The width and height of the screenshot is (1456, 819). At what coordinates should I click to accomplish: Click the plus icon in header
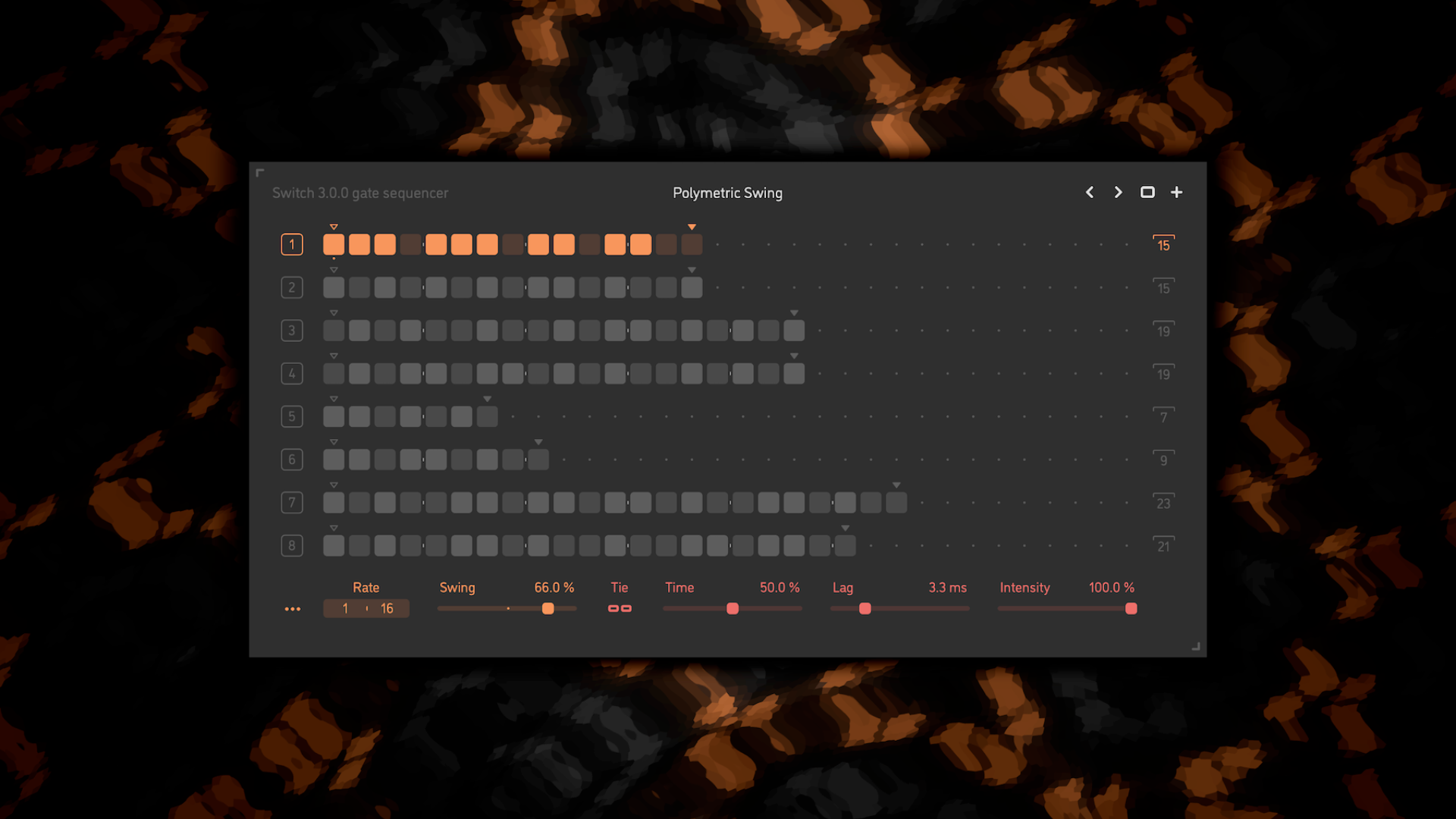(x=1176, y=193)
